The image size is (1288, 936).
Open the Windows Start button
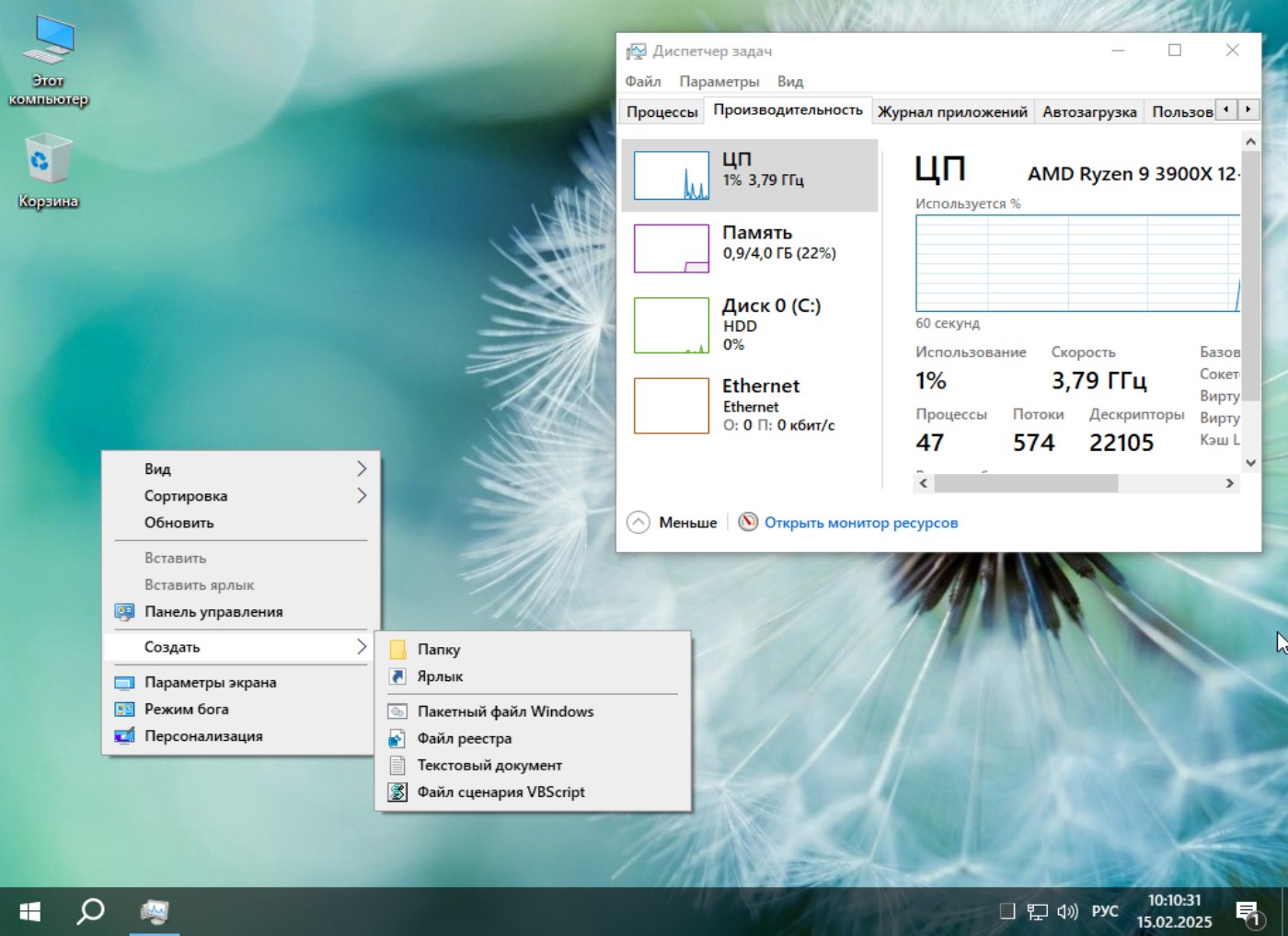(x=29, y=911)
